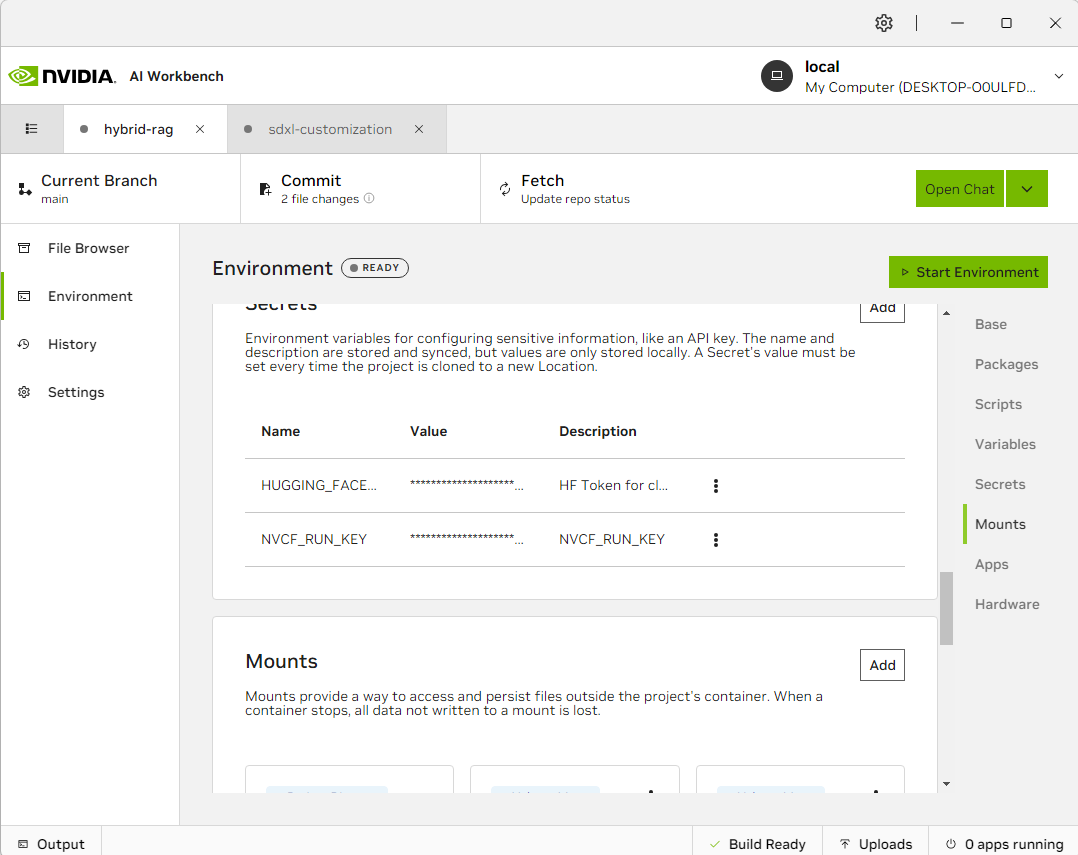Click the vertical scrollbar thumb
This screenshot has width=1078, height=855.
pos(946,608)
